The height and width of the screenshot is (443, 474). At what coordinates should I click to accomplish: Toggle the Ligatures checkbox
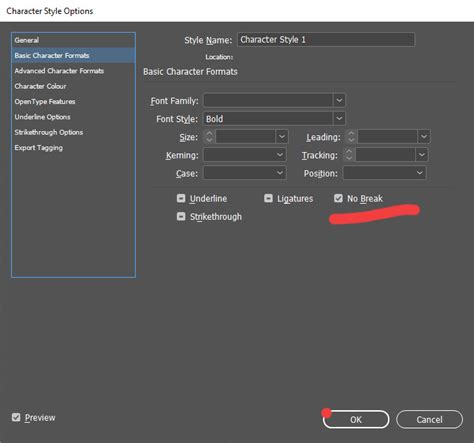(x=268, y=198)
